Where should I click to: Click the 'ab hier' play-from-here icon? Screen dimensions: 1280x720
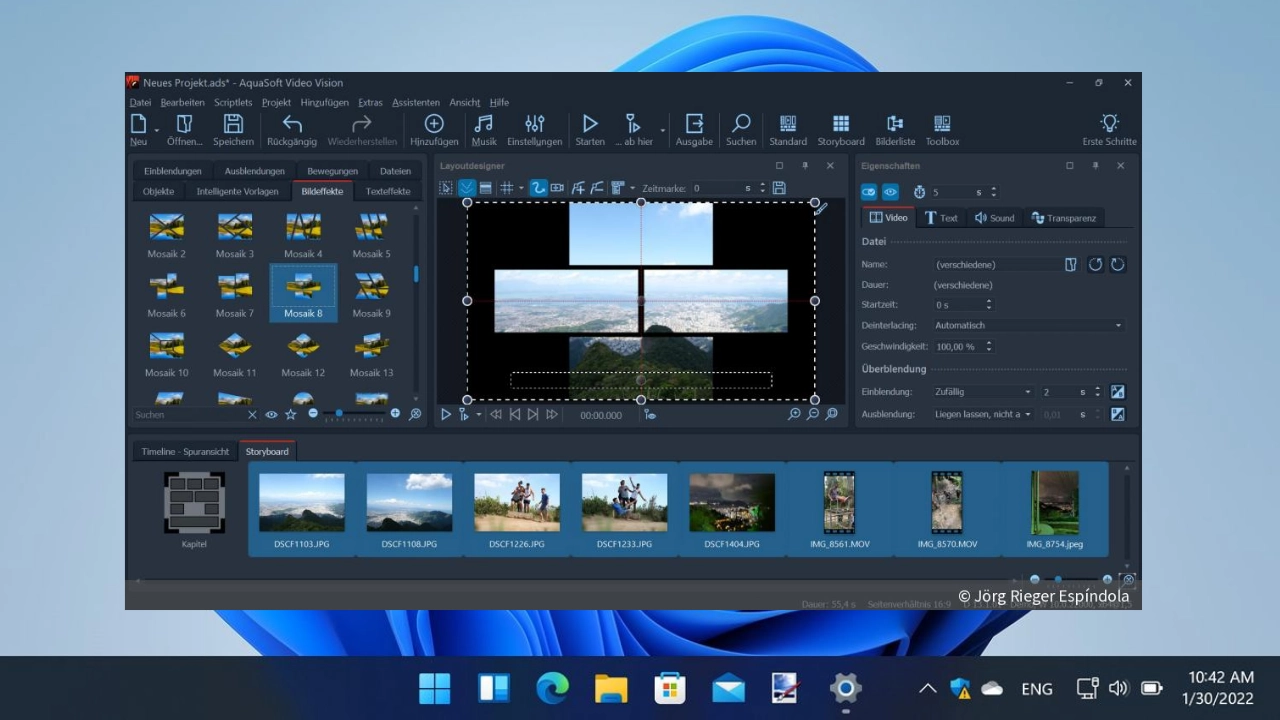[633, 124]
